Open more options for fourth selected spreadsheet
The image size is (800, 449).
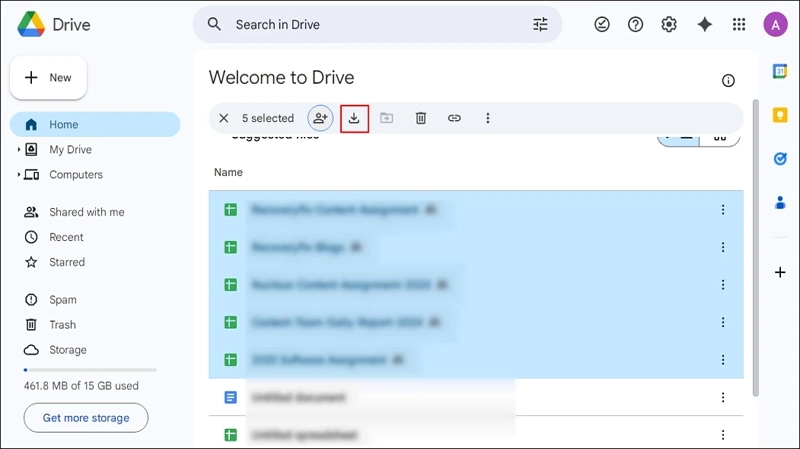(723, 322)
